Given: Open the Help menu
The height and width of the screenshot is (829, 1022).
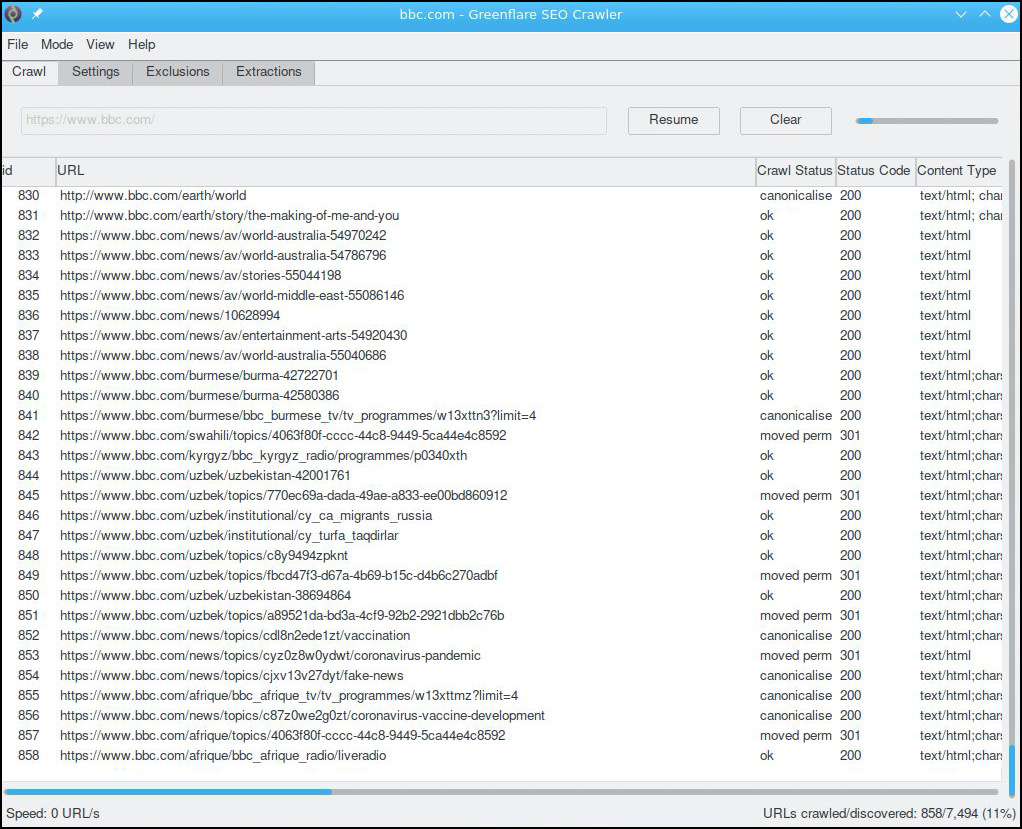Looking at the screenshot, I should [x=141, y=44].
